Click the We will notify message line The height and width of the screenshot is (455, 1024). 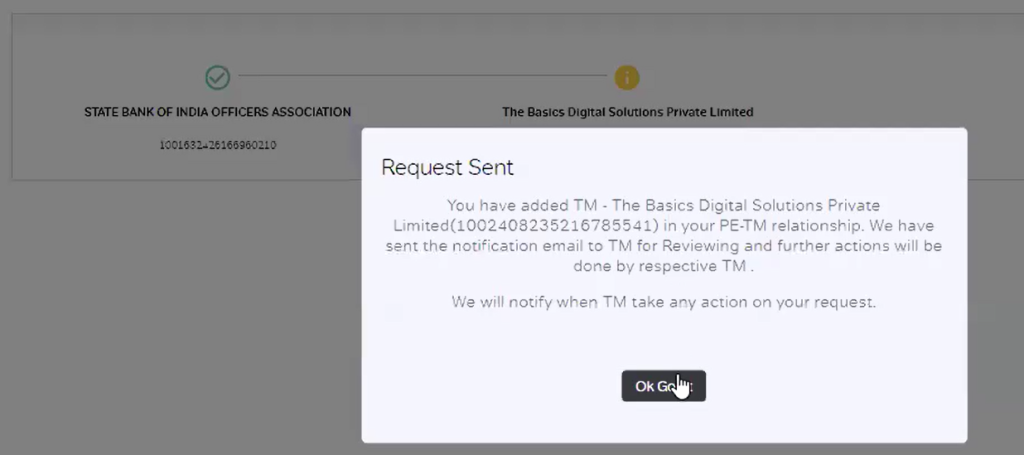(664, 302)
